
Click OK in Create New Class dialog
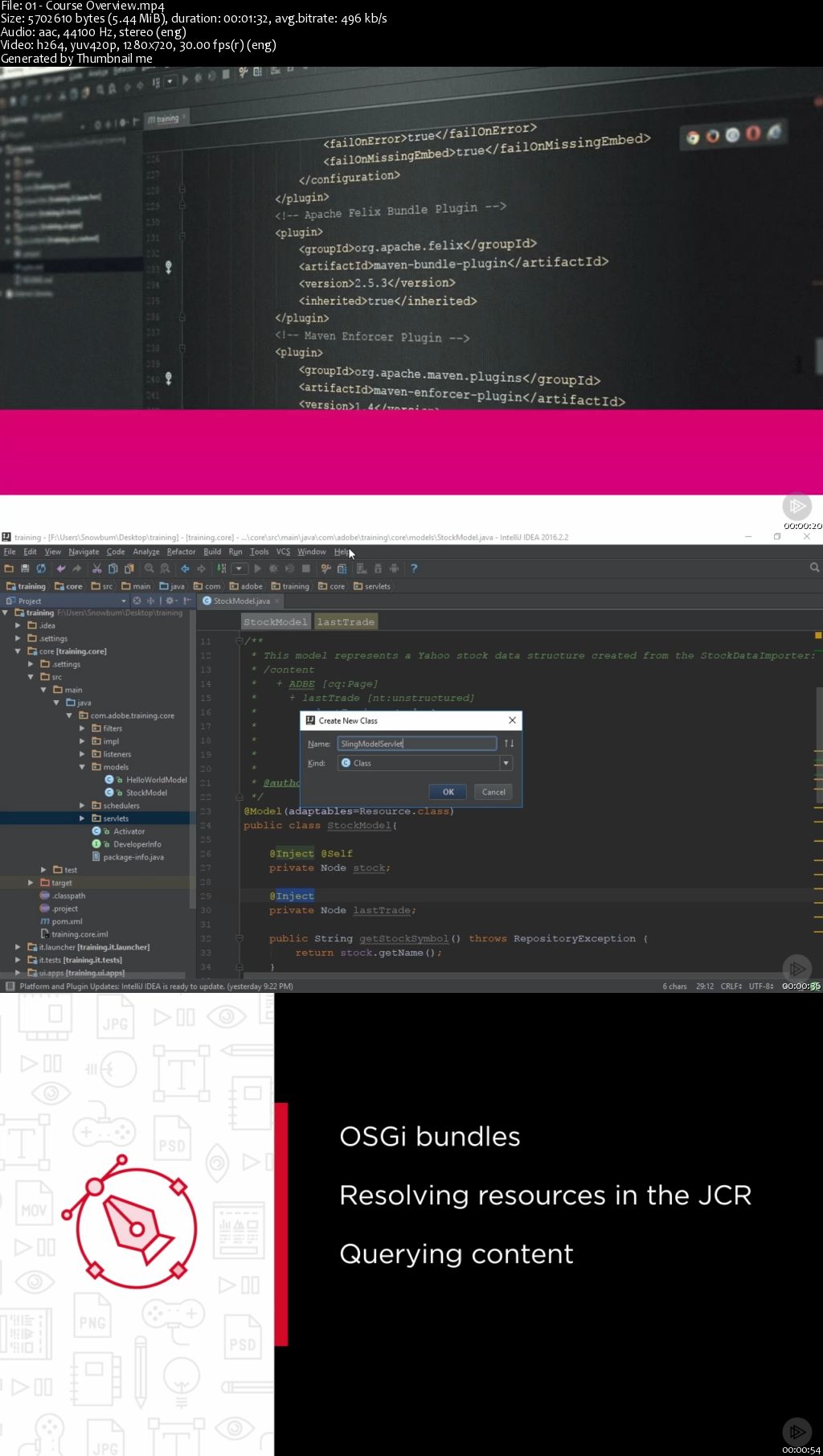point(448,792)
